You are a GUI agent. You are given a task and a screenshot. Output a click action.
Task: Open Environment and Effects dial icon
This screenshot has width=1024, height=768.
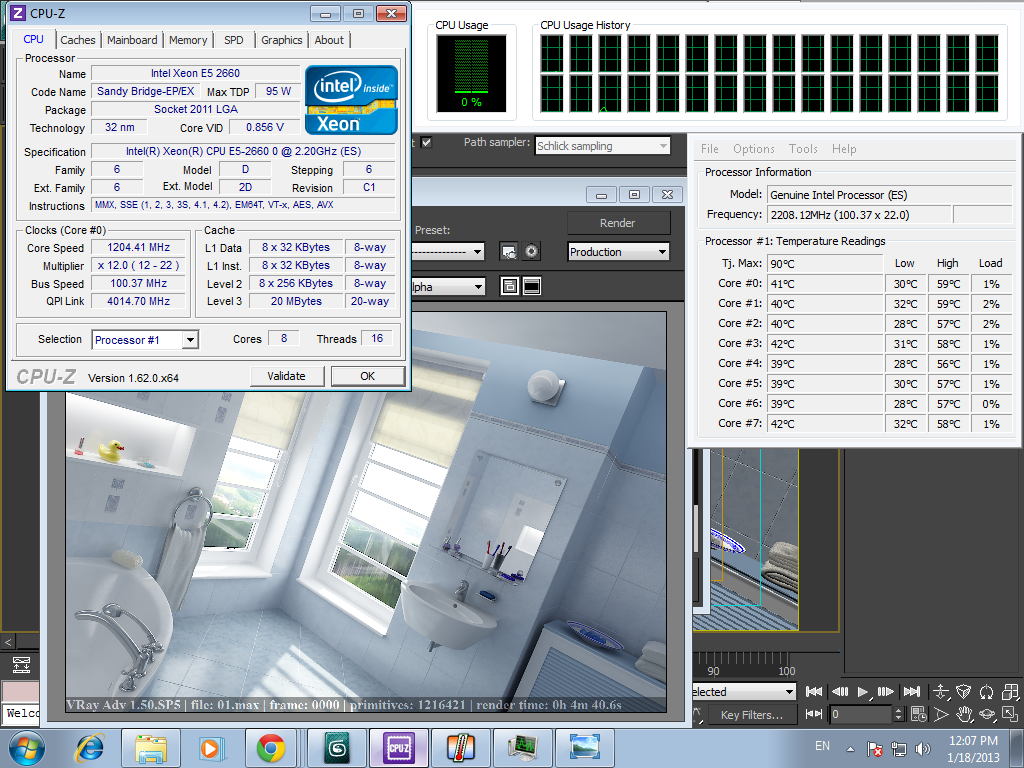(x=532, y=251)
